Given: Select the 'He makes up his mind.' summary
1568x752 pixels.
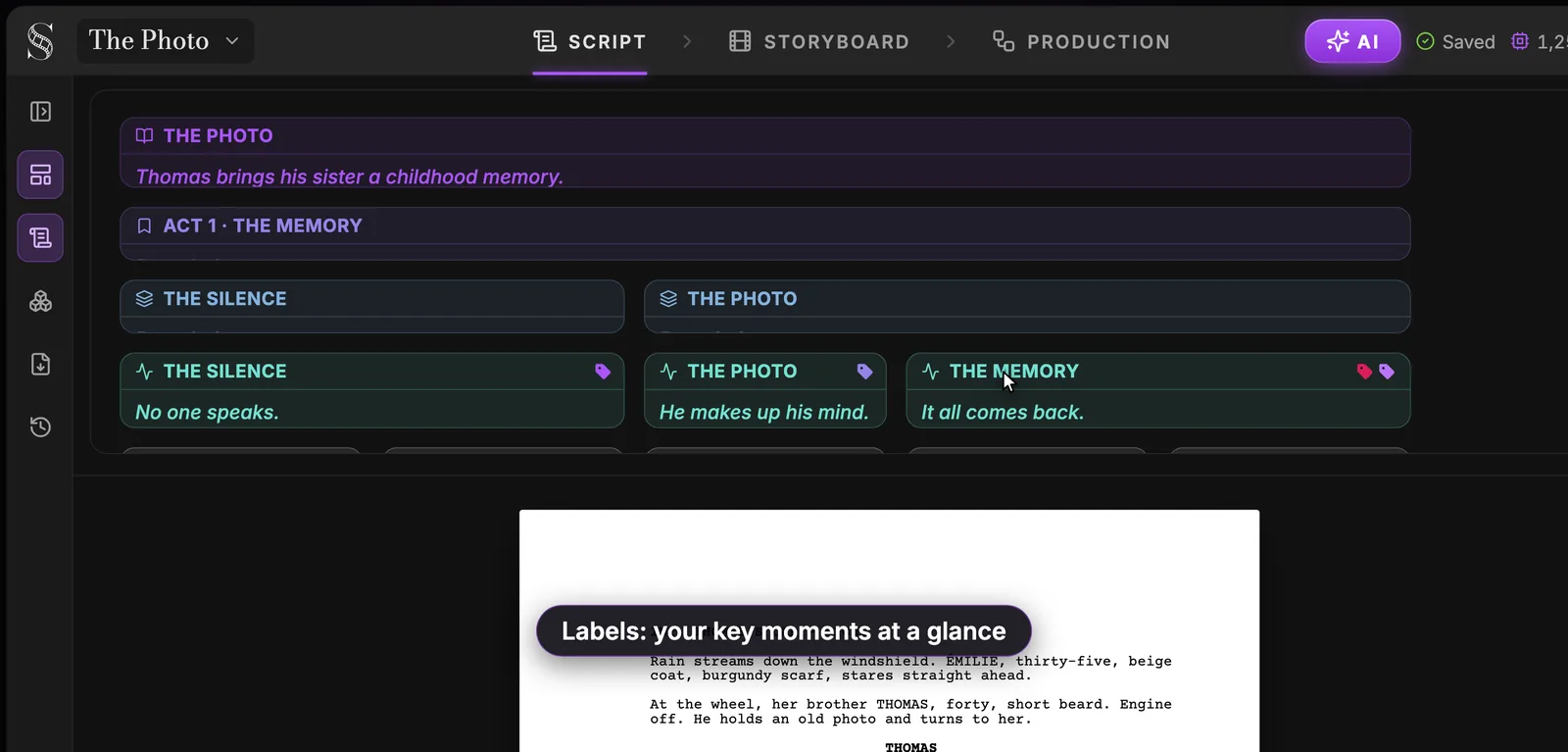Looking at the screenshot, I should (763, 413).
